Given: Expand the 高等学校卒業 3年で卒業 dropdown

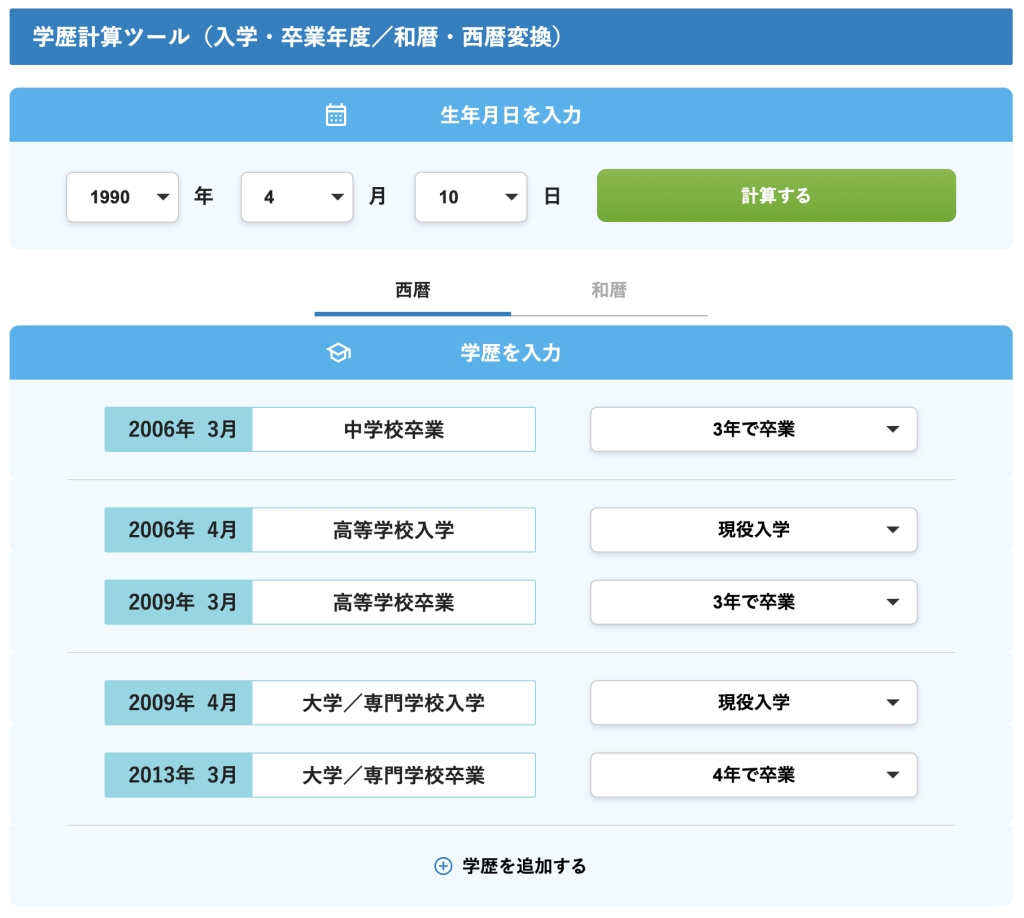Looking at the screenshot, I should pos(753,602).
